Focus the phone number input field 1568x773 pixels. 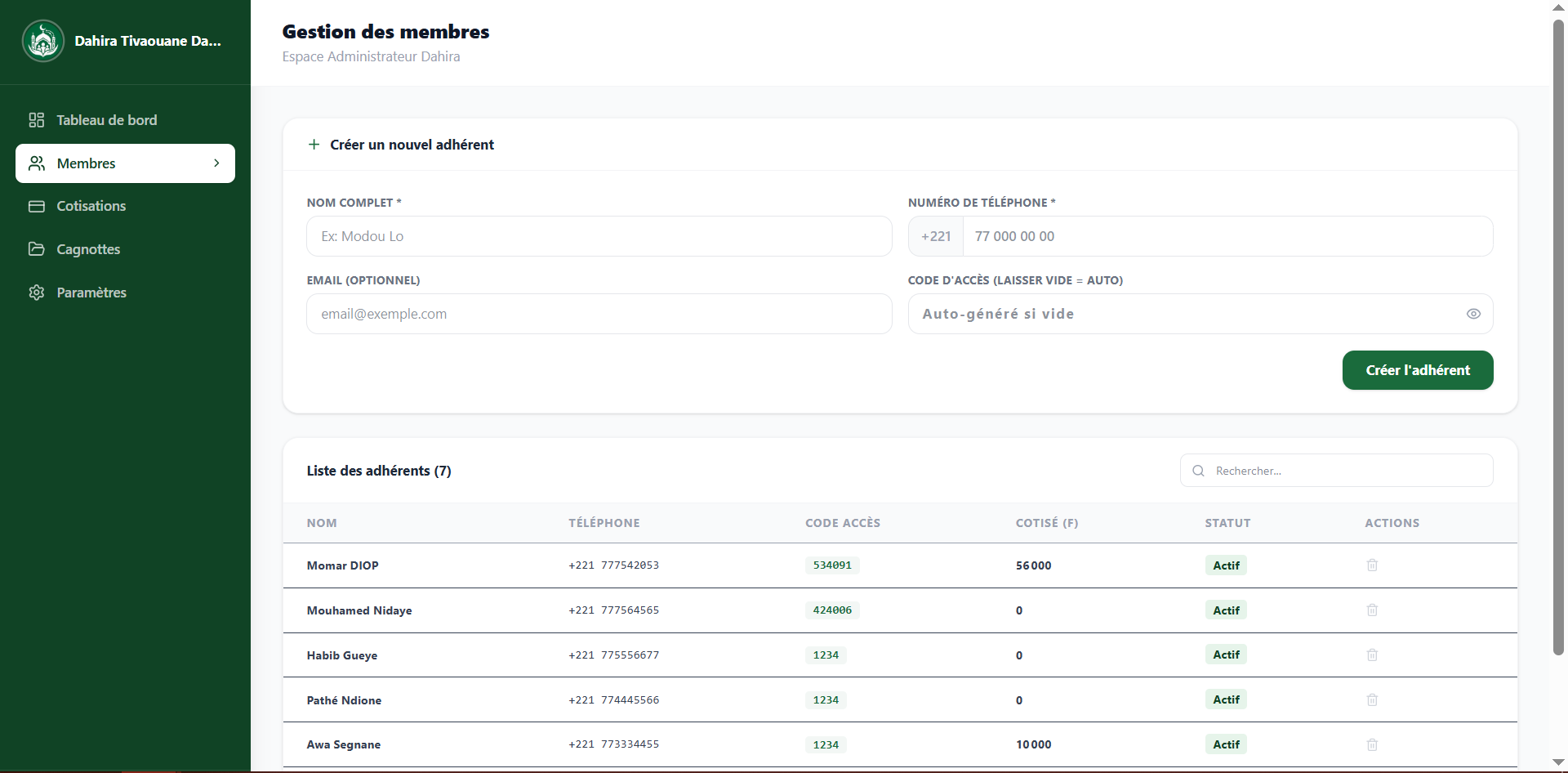tap(1228, 236)
